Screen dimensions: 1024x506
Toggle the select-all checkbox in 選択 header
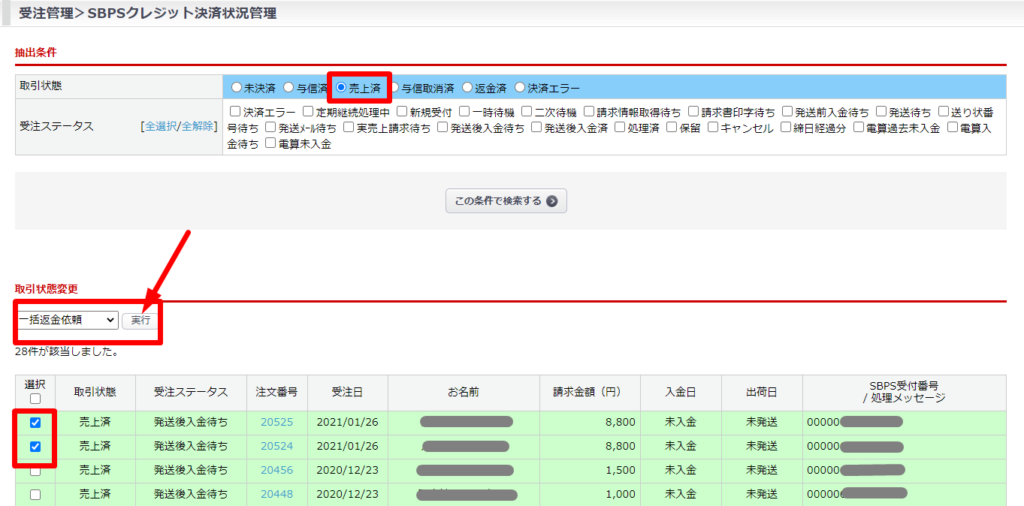[35, 399]
